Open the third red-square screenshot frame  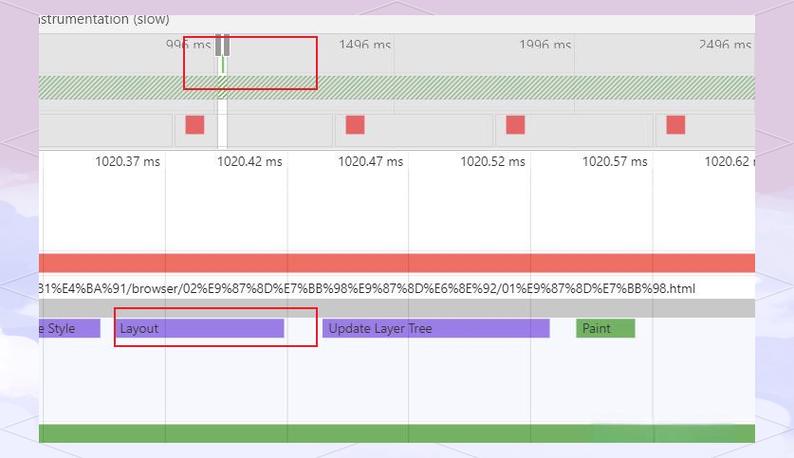515,125
